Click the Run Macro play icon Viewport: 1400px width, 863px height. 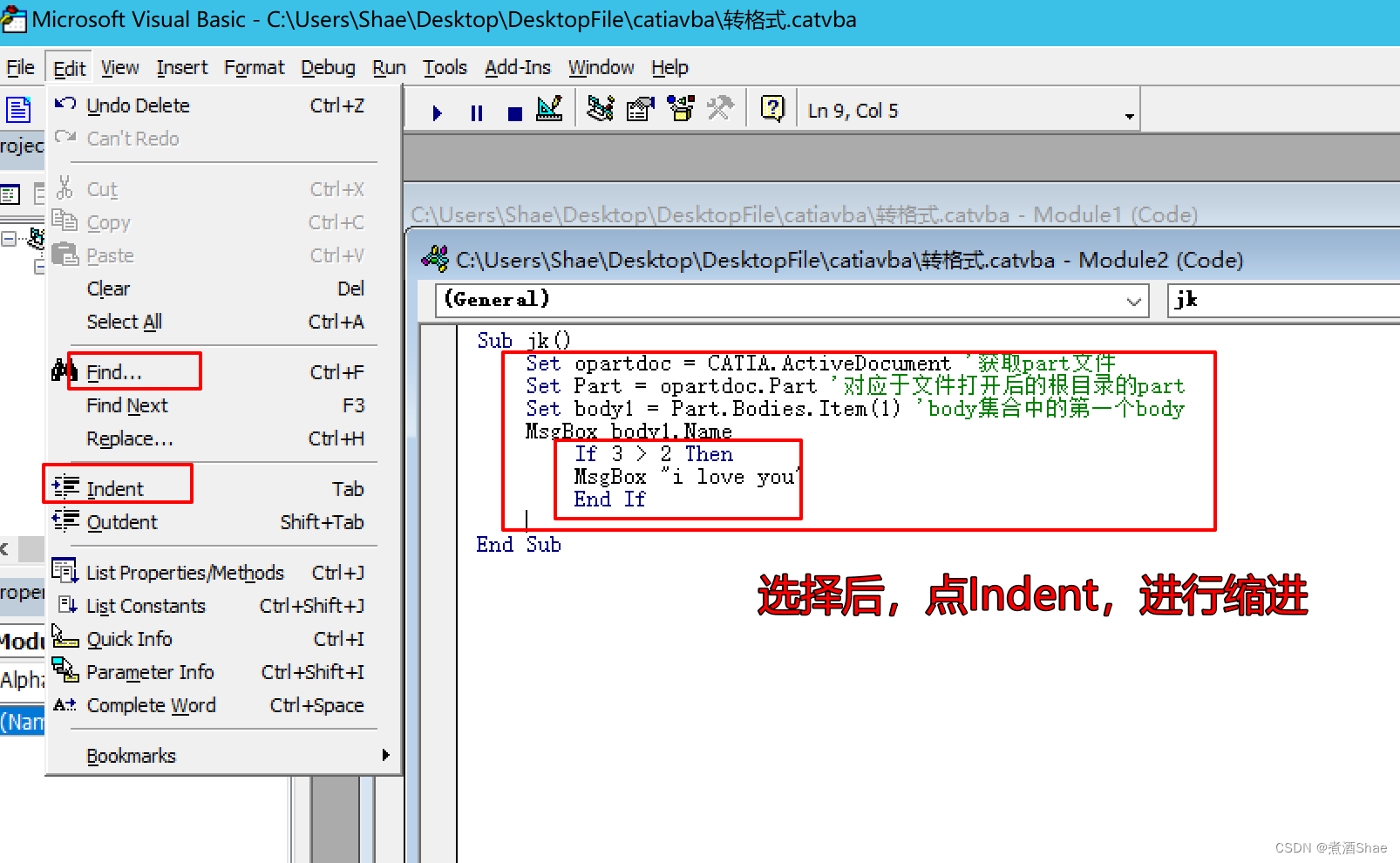pos(438,112)
